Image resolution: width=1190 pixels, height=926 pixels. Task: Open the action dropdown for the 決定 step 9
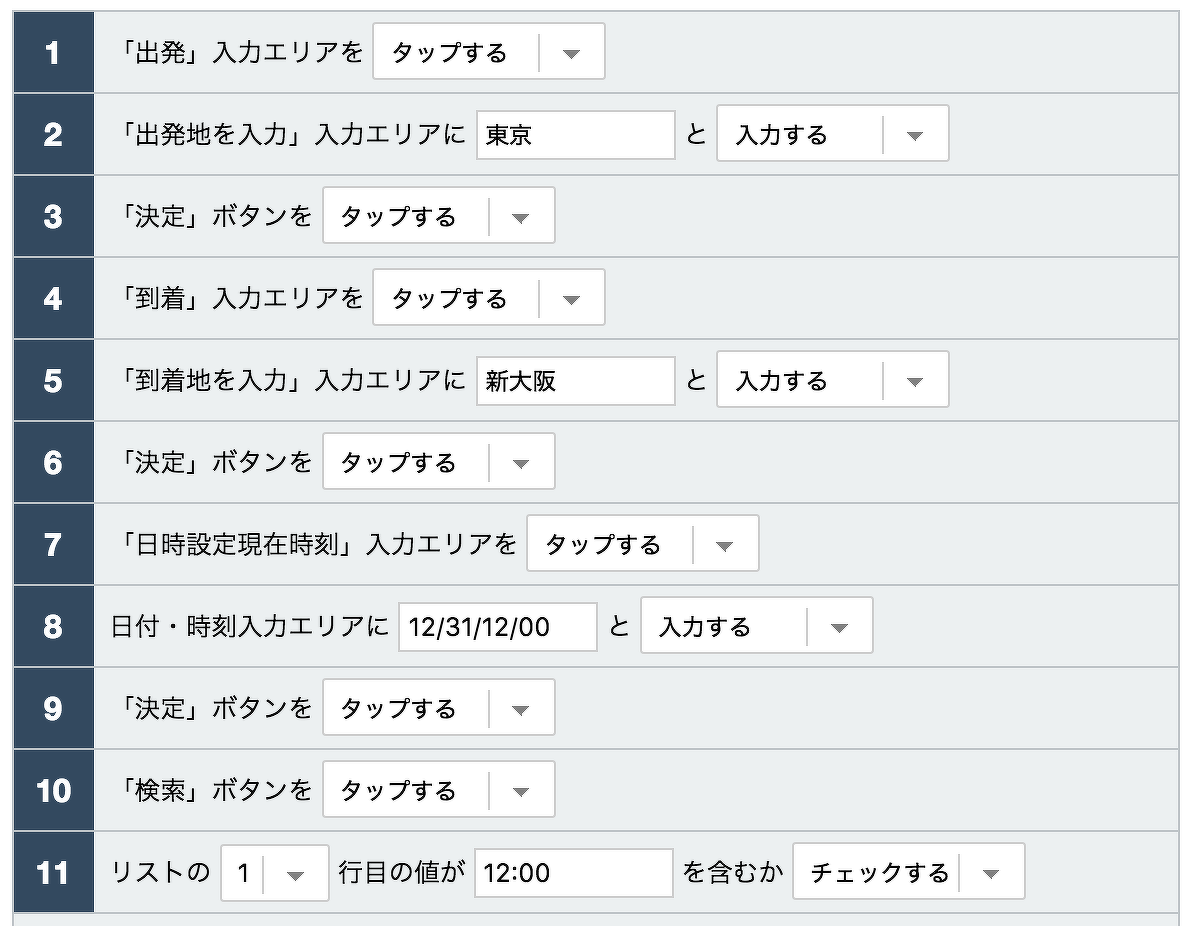(x=521, y=707)
